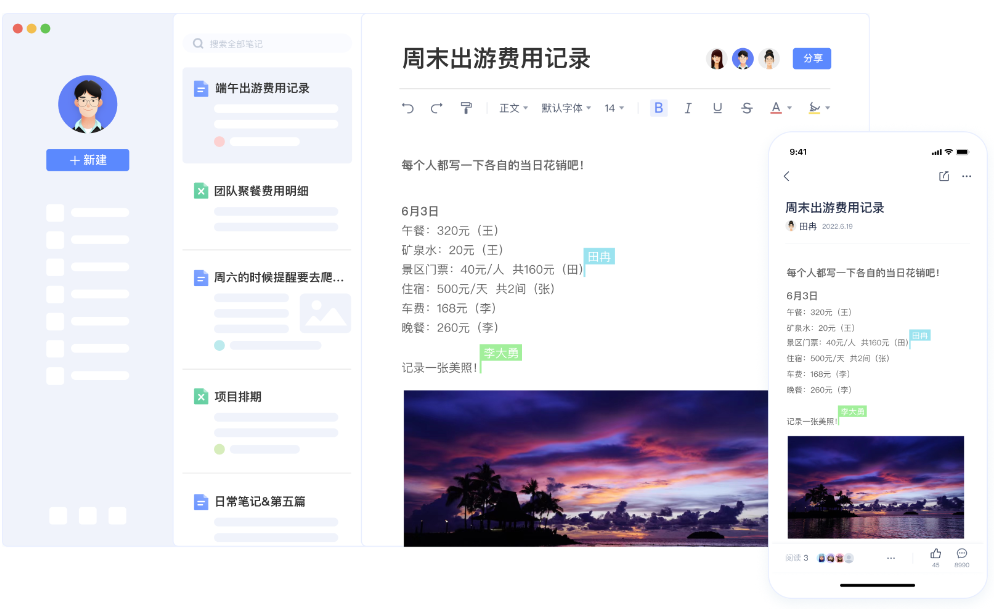The width and height of the screenshot is (994, 609).
Task: Click document icon of 端午出游费用记录
Action: [x=201, y=89]
